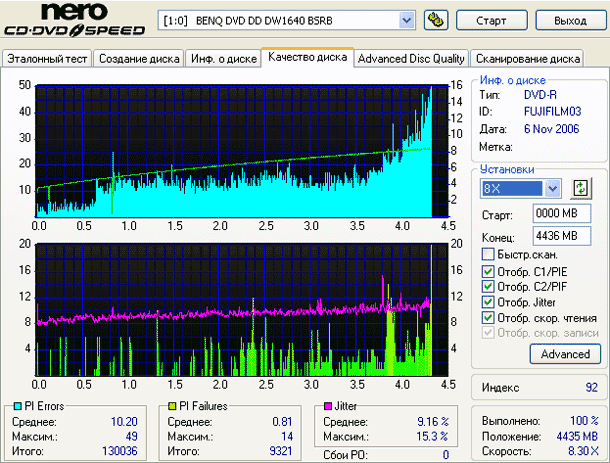Toggle the Отобр. C1/PIE checkbox
This screenshot has height=463, width=610.
[x=487, y=271]
